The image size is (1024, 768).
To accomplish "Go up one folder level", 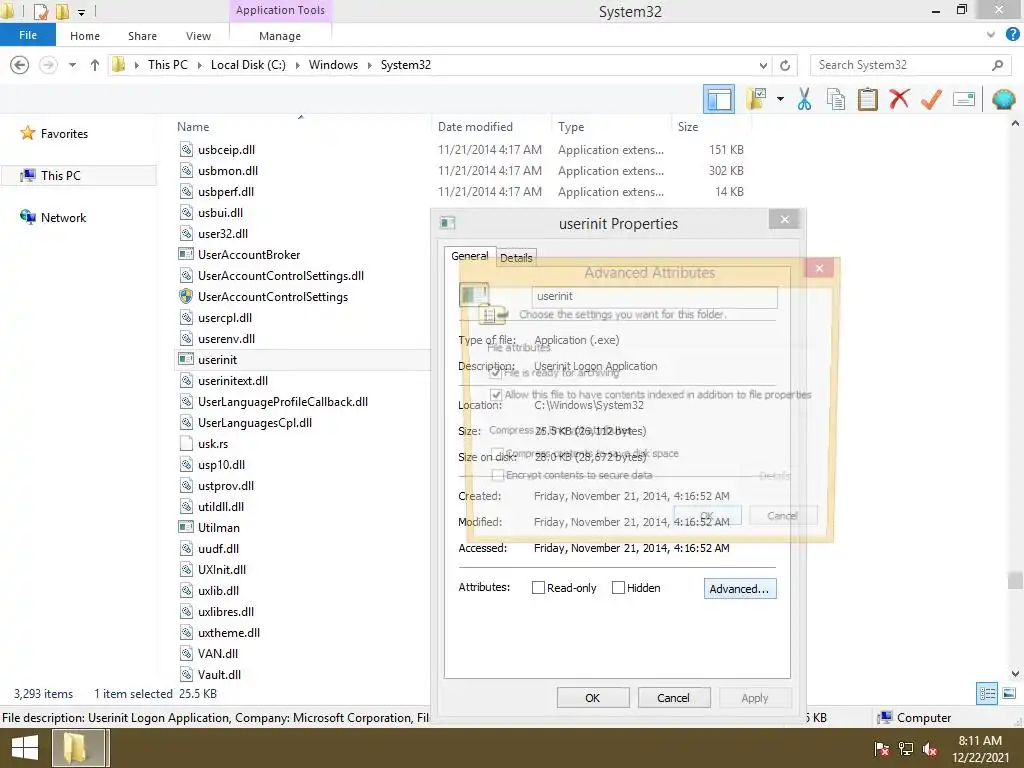I will pyautogui.click(x=95, y=65).
